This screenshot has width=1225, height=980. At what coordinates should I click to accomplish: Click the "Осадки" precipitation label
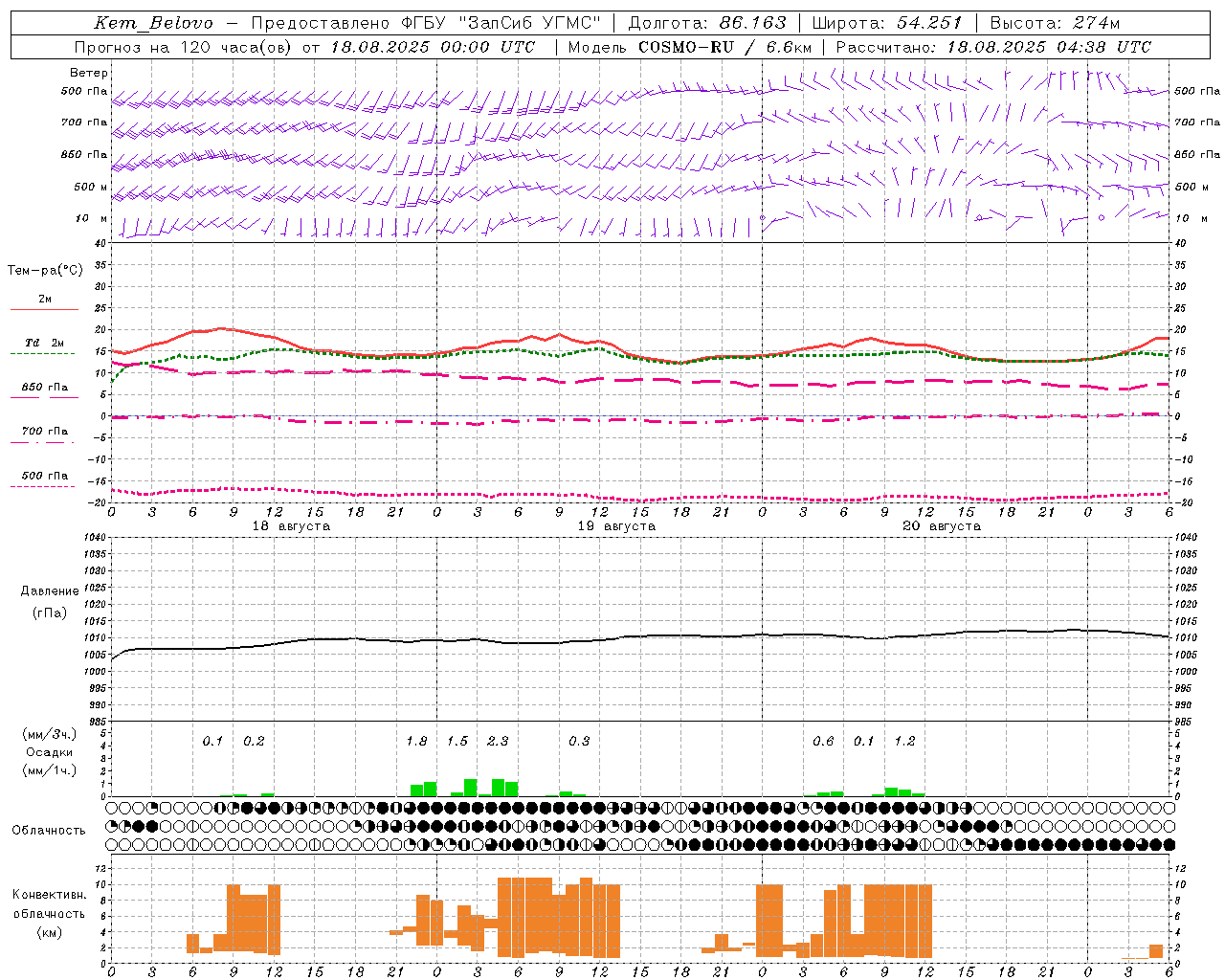point(50,752)
